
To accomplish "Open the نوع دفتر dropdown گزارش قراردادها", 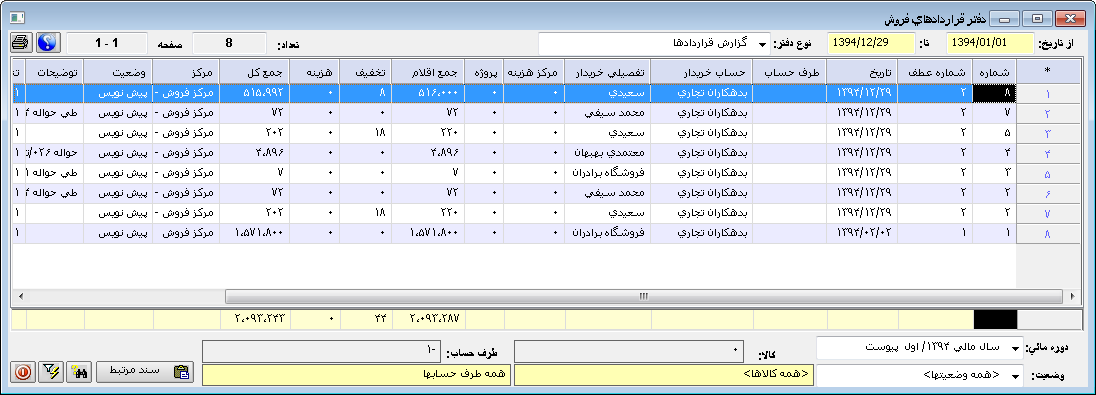I will coord(654,43).
